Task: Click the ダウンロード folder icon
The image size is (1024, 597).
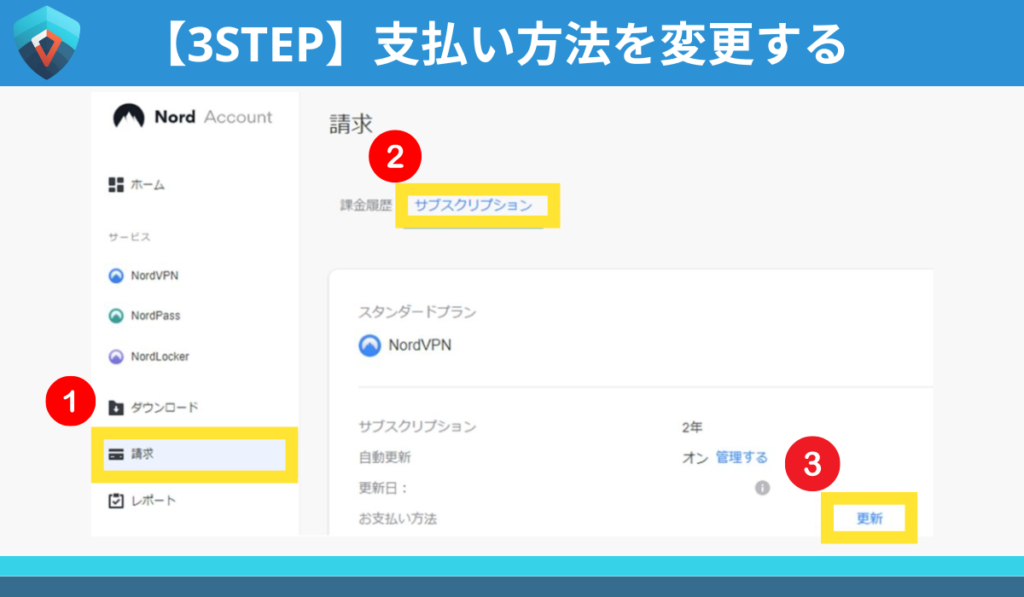Action: coord(115,407)
